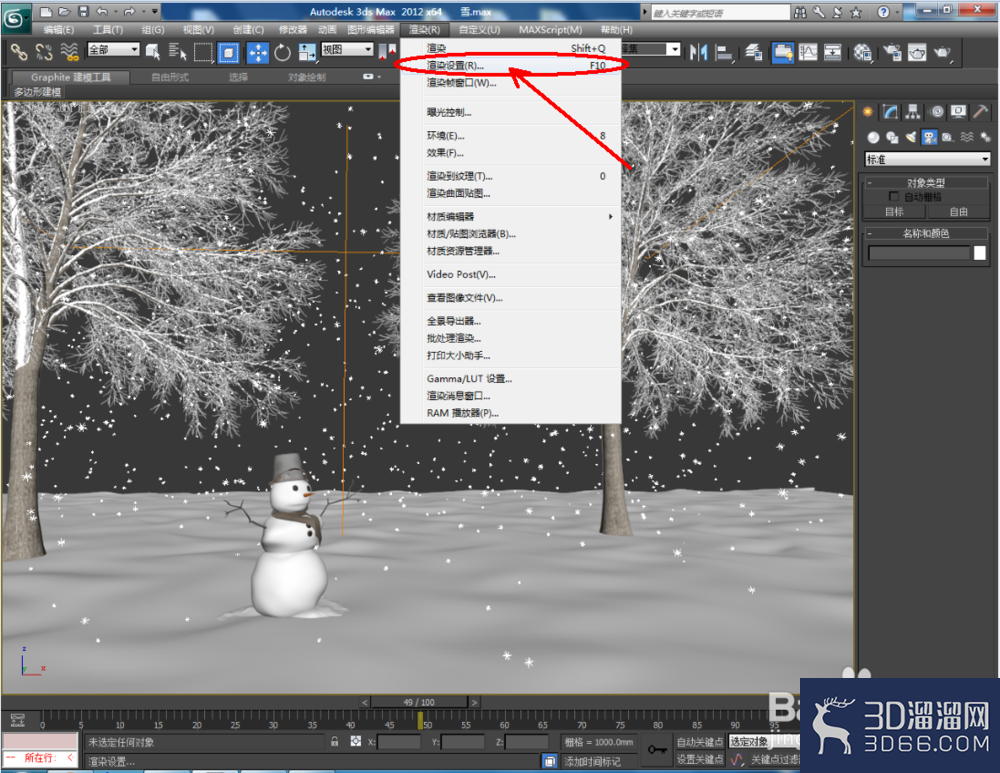The height and width of the screenshot is (773, 1000).
Task: Activate the Unlink Selection tool
Action: [x=44, y=52]
